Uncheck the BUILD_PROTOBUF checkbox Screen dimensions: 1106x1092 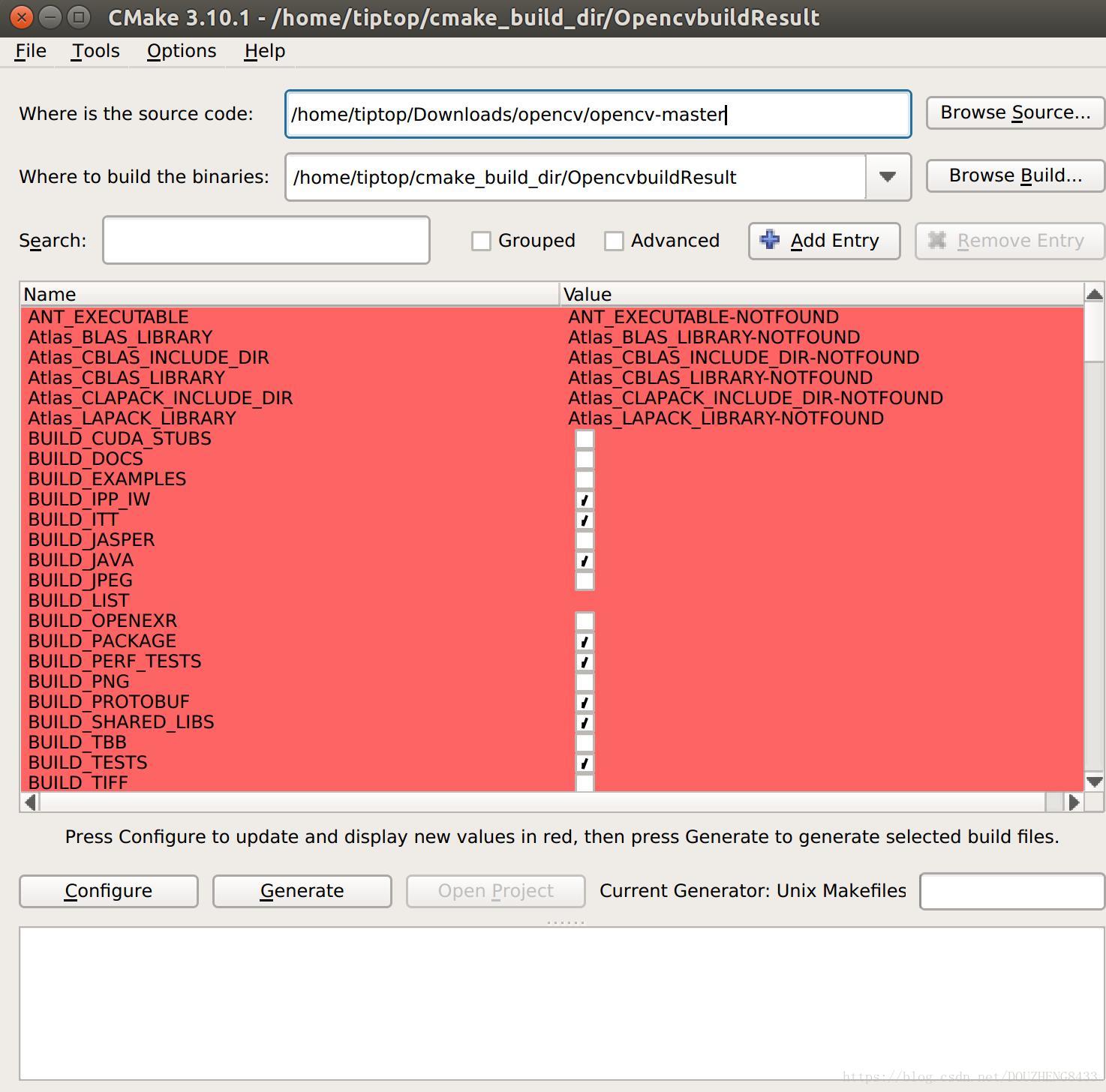pyautogui.click(x=585, y=702)
